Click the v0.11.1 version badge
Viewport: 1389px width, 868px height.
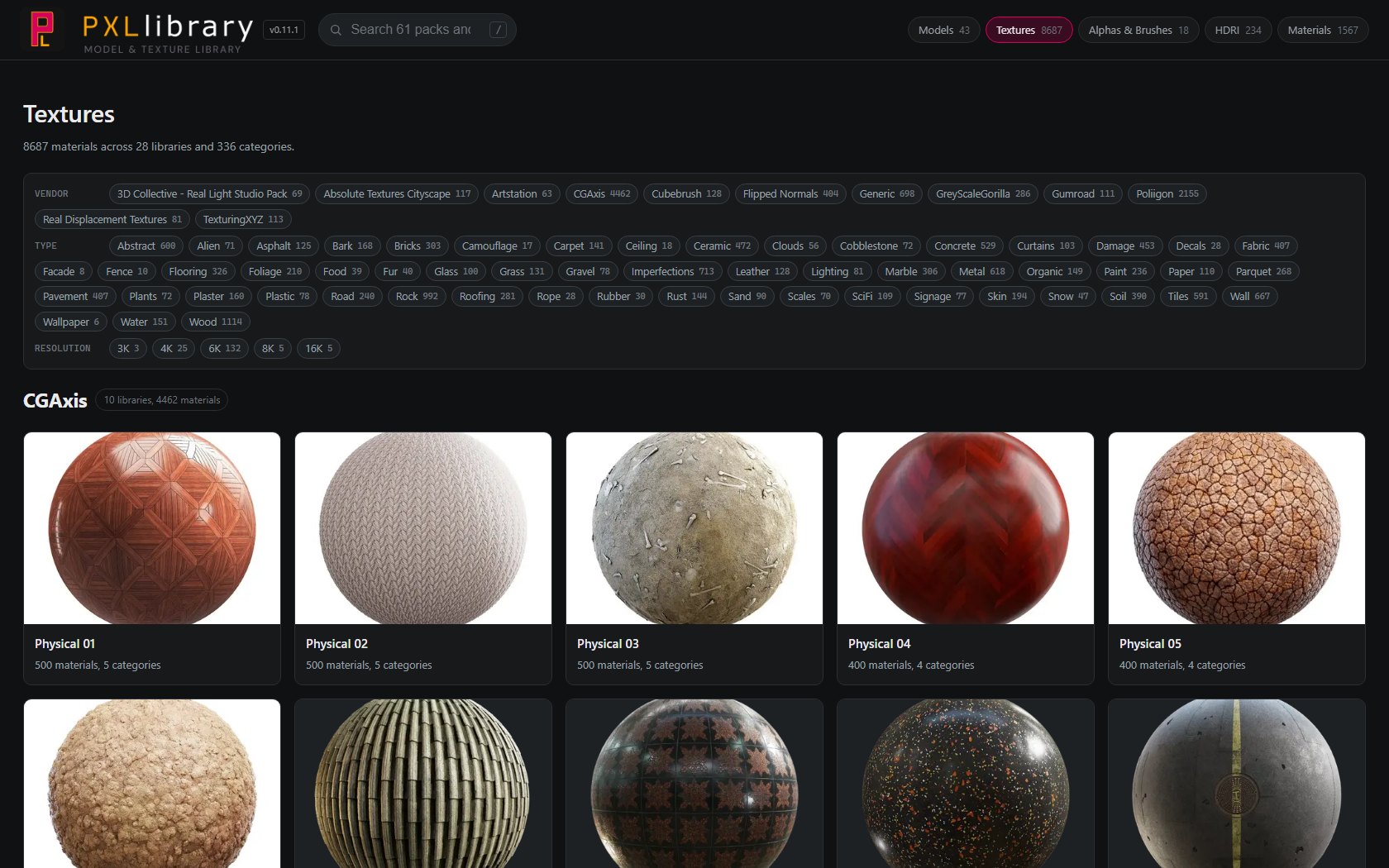click(x=284, y=30)
